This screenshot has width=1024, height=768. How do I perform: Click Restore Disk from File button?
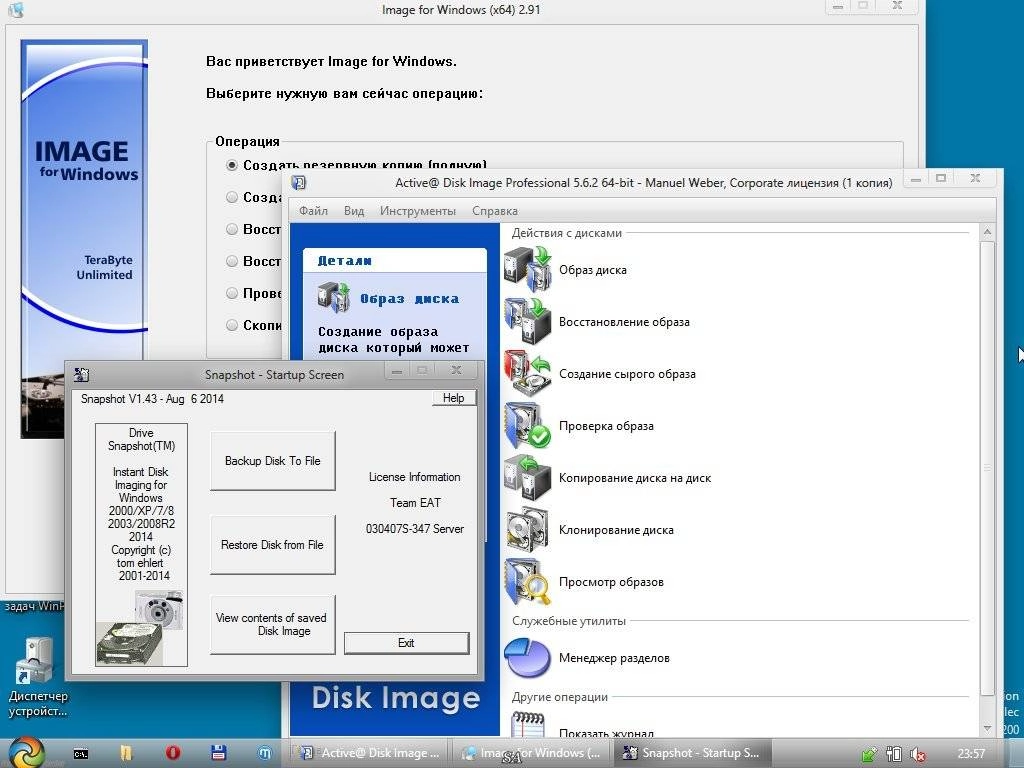pos(272,545)
